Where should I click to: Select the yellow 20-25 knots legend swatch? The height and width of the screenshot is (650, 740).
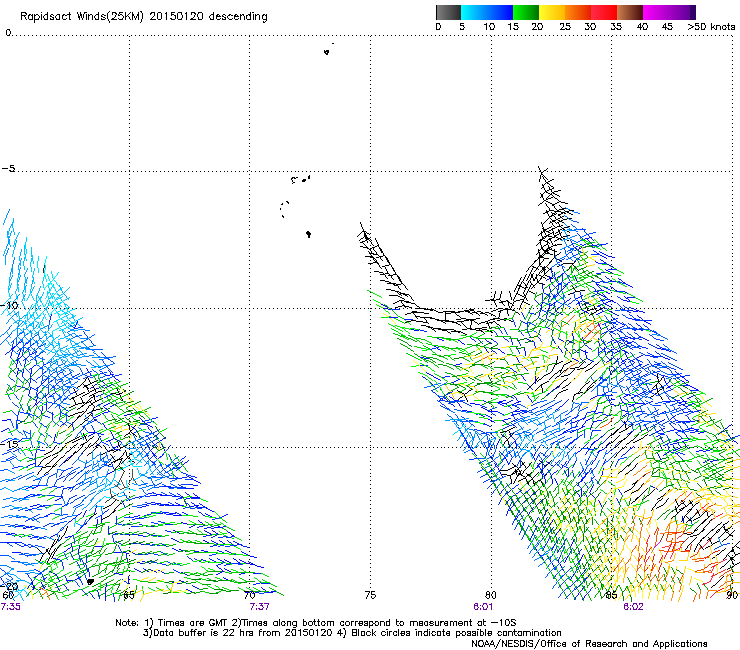click(552, 12)
